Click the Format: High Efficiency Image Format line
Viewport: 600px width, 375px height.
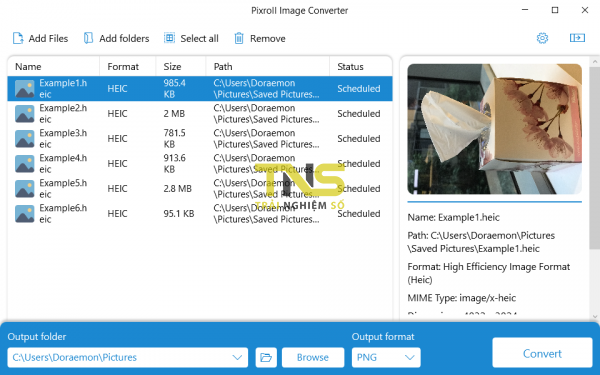489,273
